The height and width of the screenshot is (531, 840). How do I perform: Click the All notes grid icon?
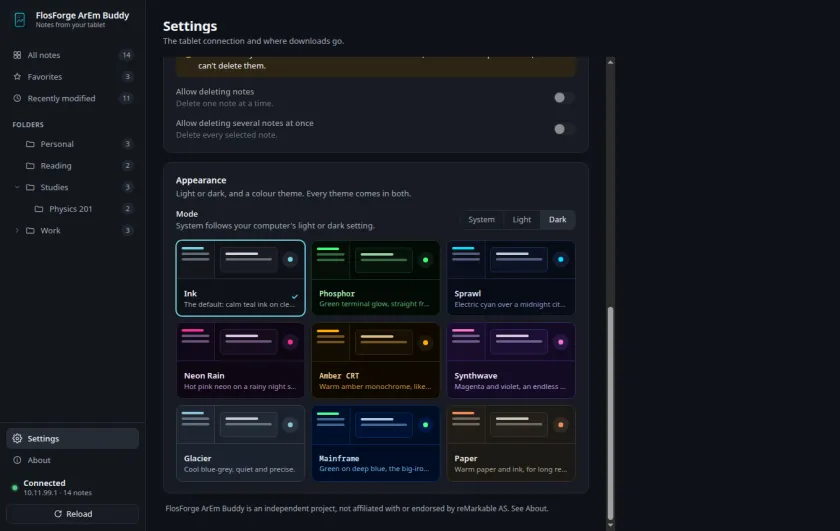click(17, 55)
